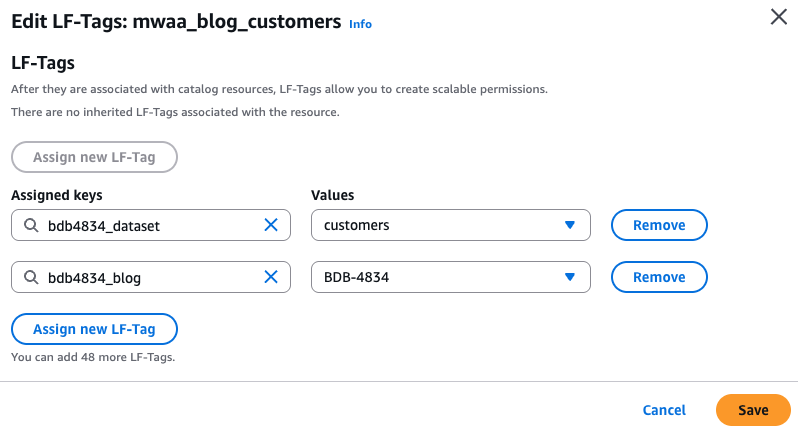Remove the bdb4834_blog LF-Tag
This screenshot has height=429, width=798.
[659, 277]
